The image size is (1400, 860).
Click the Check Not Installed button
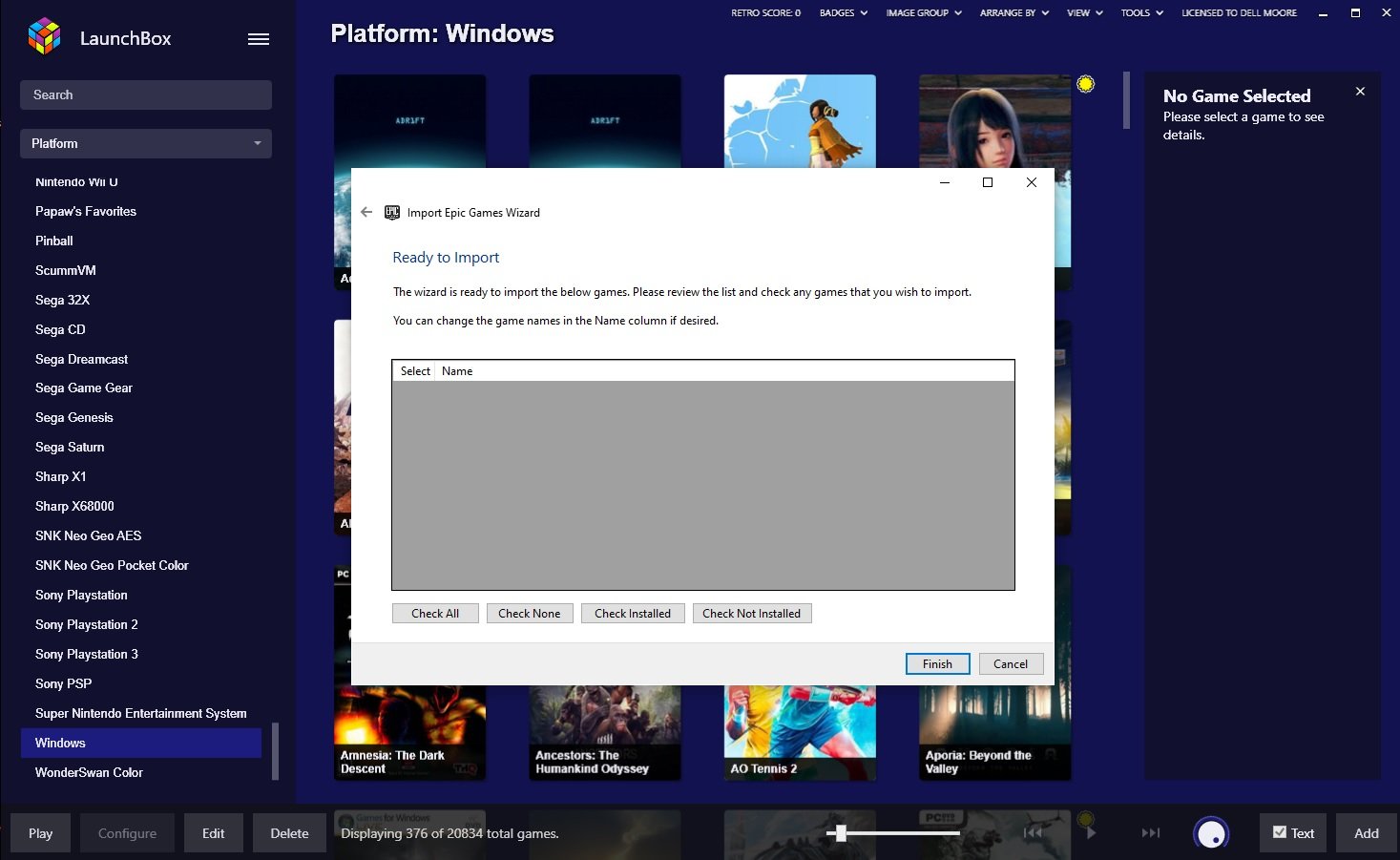tap(752, 613)
